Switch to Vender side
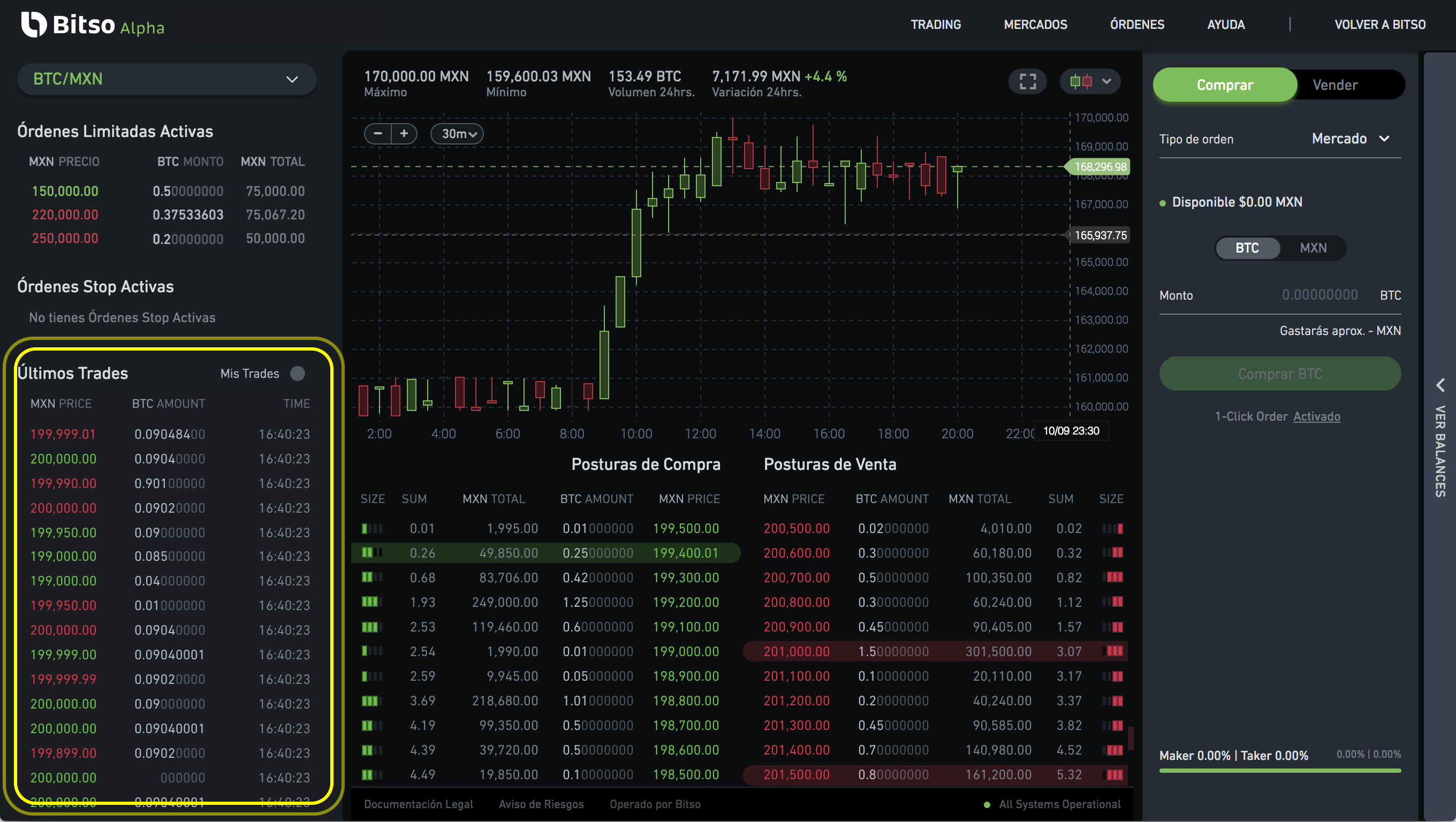This screenshot has height=822, width=1456. [x=1334, y=85]
